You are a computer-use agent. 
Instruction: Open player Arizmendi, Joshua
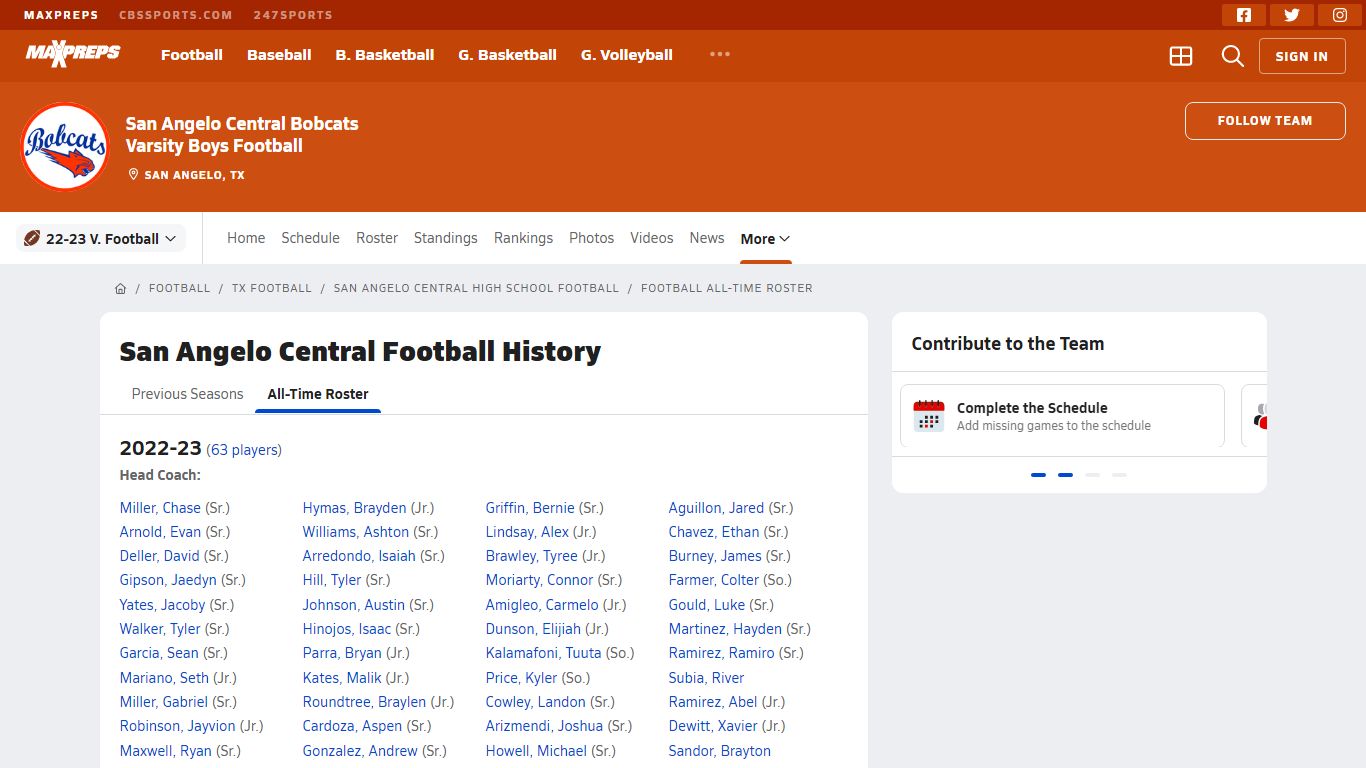pyautogui.click(x=545, y=726)
